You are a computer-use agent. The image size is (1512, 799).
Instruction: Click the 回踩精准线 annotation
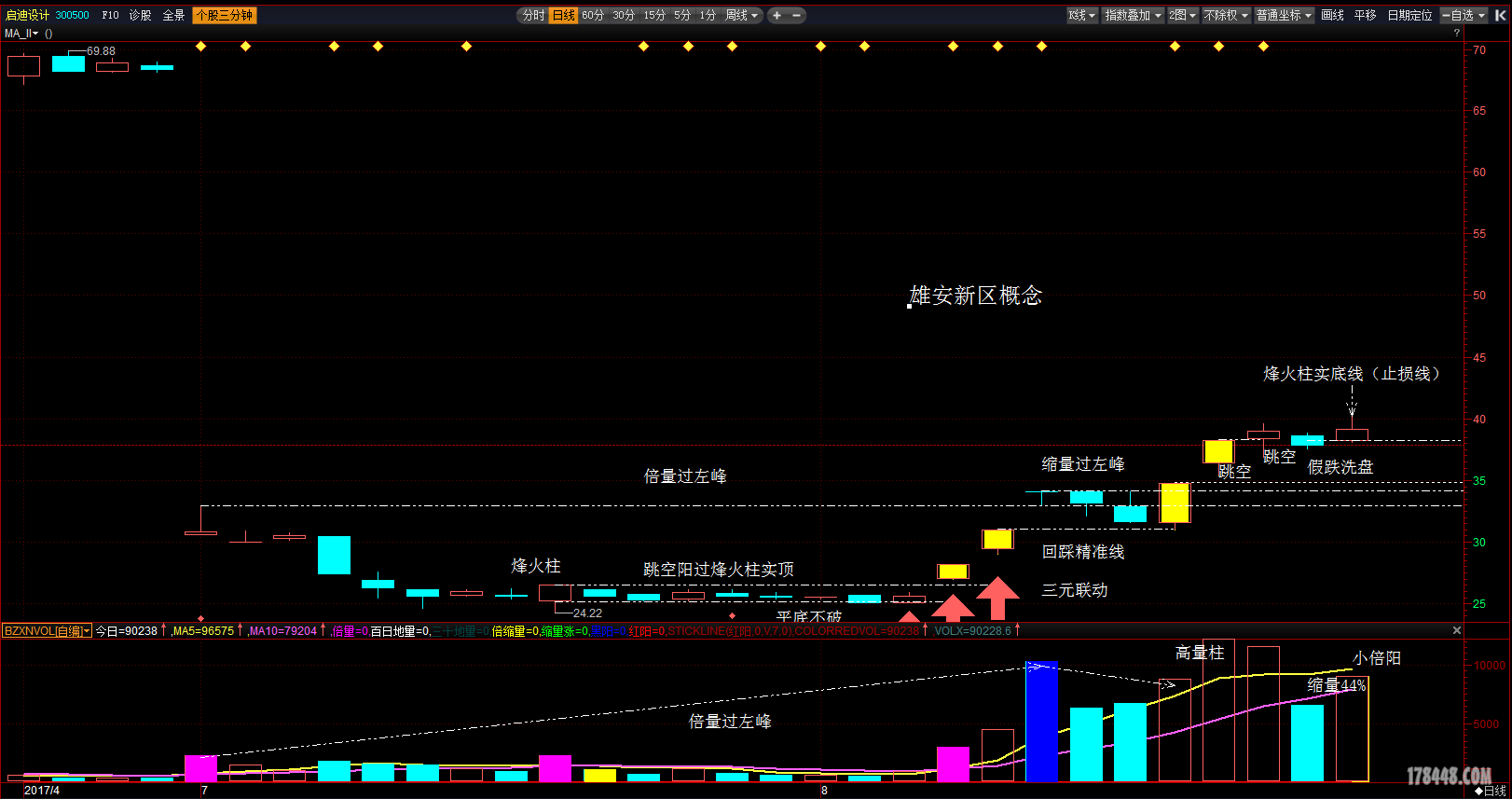(1083, 552)
